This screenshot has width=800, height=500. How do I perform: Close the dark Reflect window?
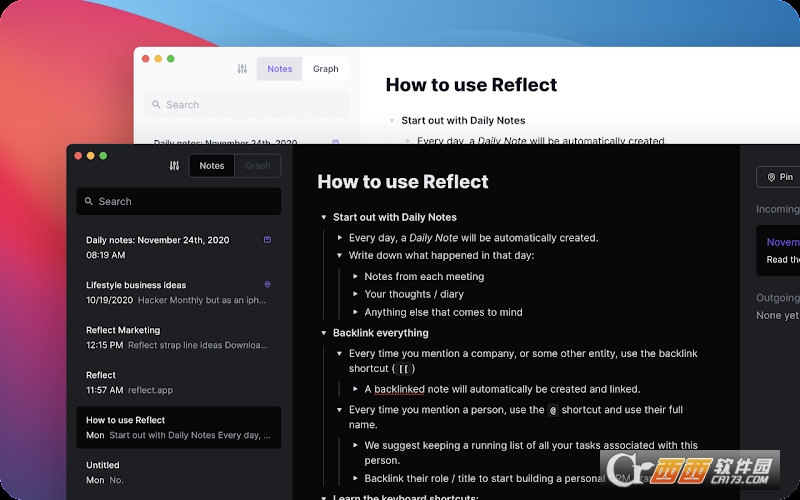78,156
